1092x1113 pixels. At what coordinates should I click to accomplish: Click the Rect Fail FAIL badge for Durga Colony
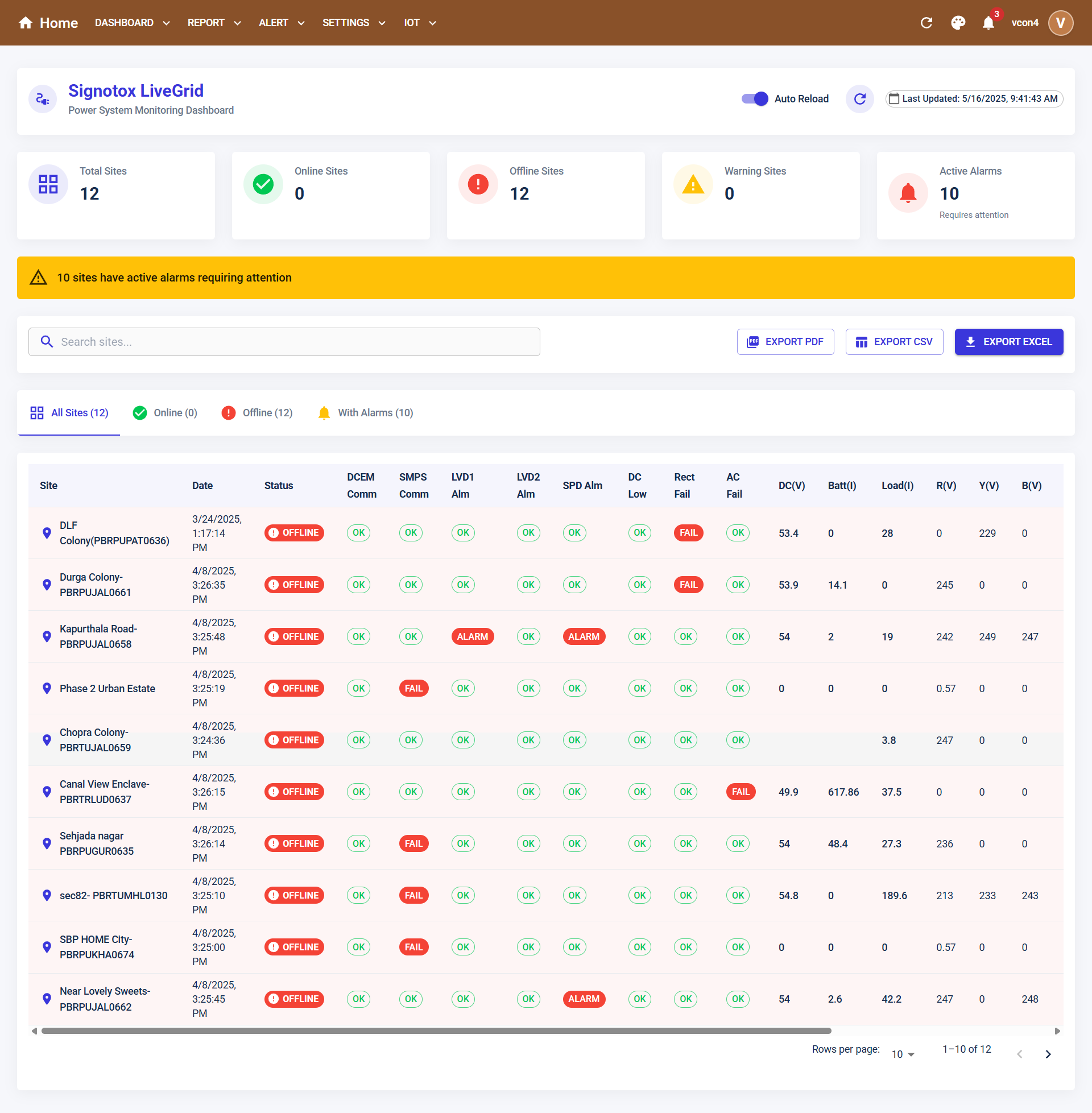688,585
